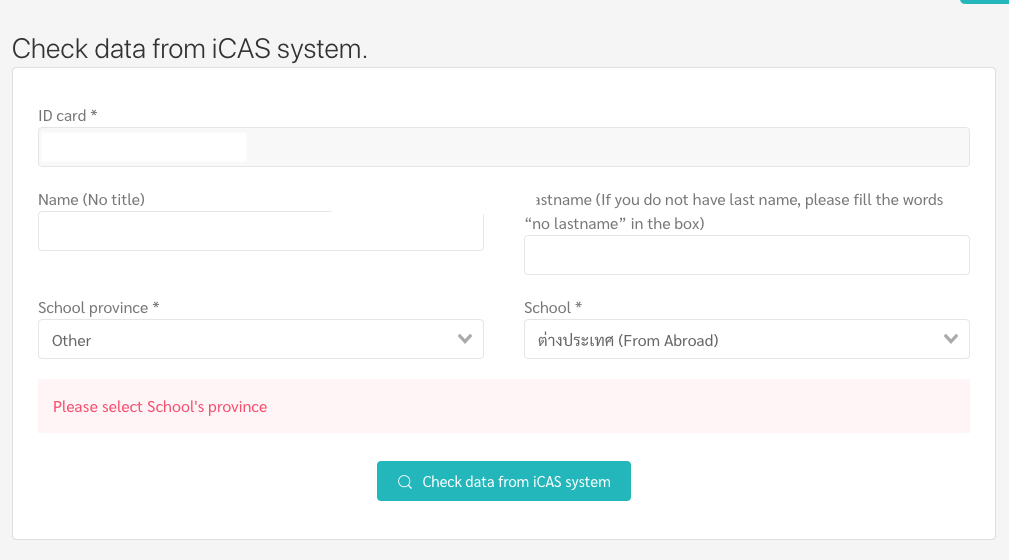Click the asterisk next to School province
The image size is (1009, 560).
156,306
